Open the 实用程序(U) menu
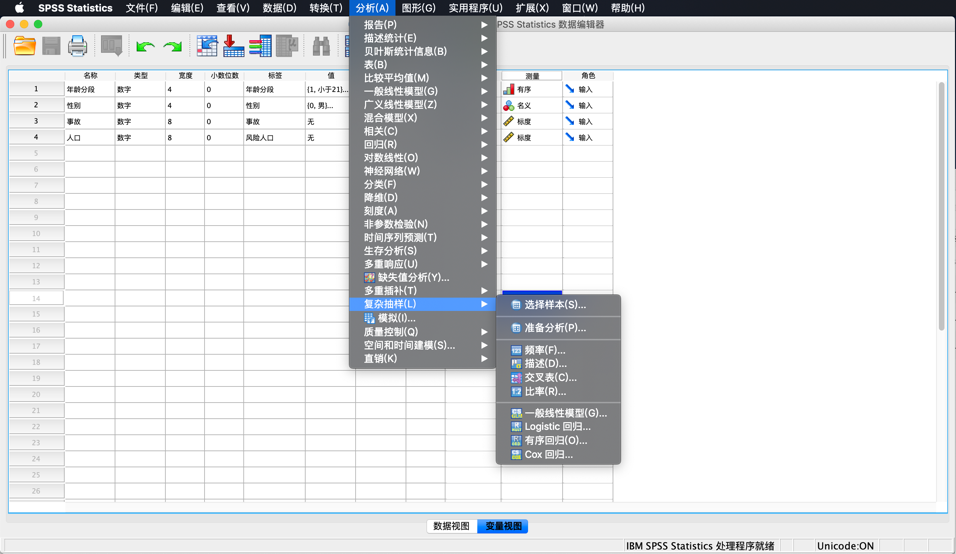956x554 pixels. coord(476,8)
